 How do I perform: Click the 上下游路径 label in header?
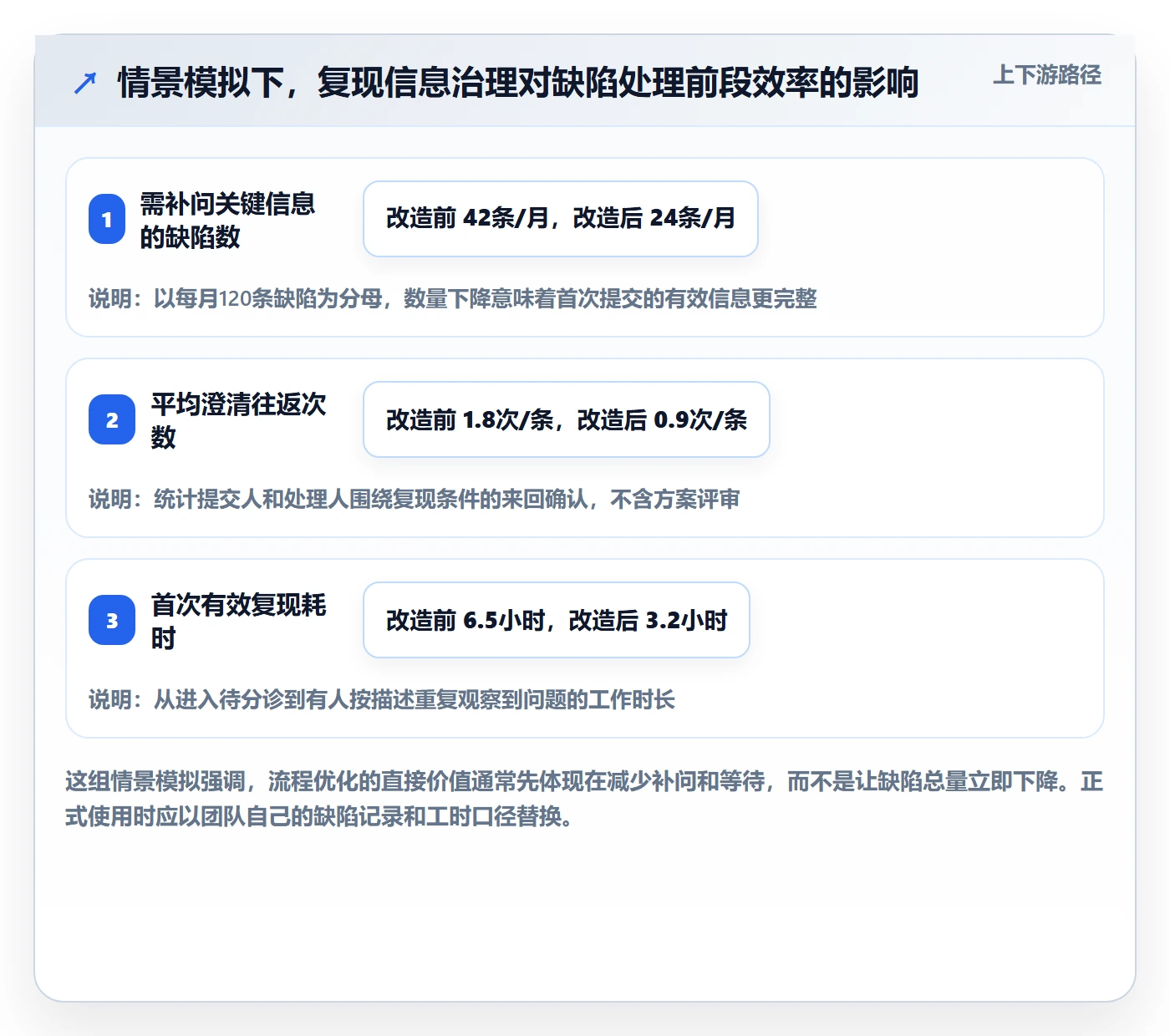(1047, 75)
